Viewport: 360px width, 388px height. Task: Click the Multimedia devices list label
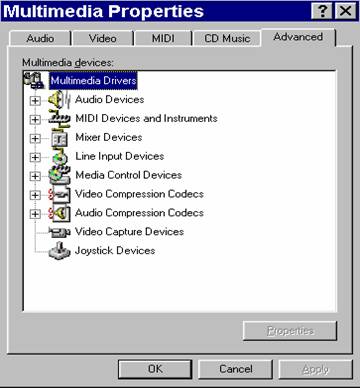68,63
